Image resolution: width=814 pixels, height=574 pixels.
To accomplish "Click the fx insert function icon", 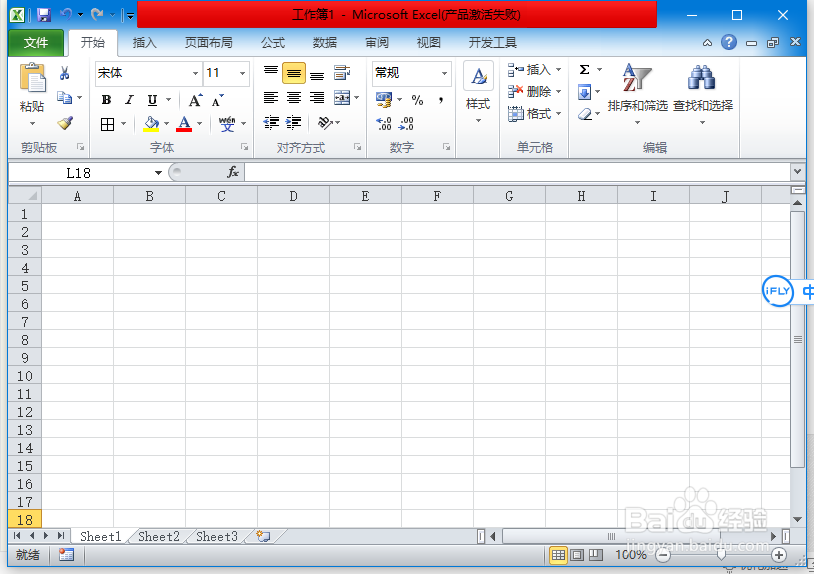I will [233, 172].
